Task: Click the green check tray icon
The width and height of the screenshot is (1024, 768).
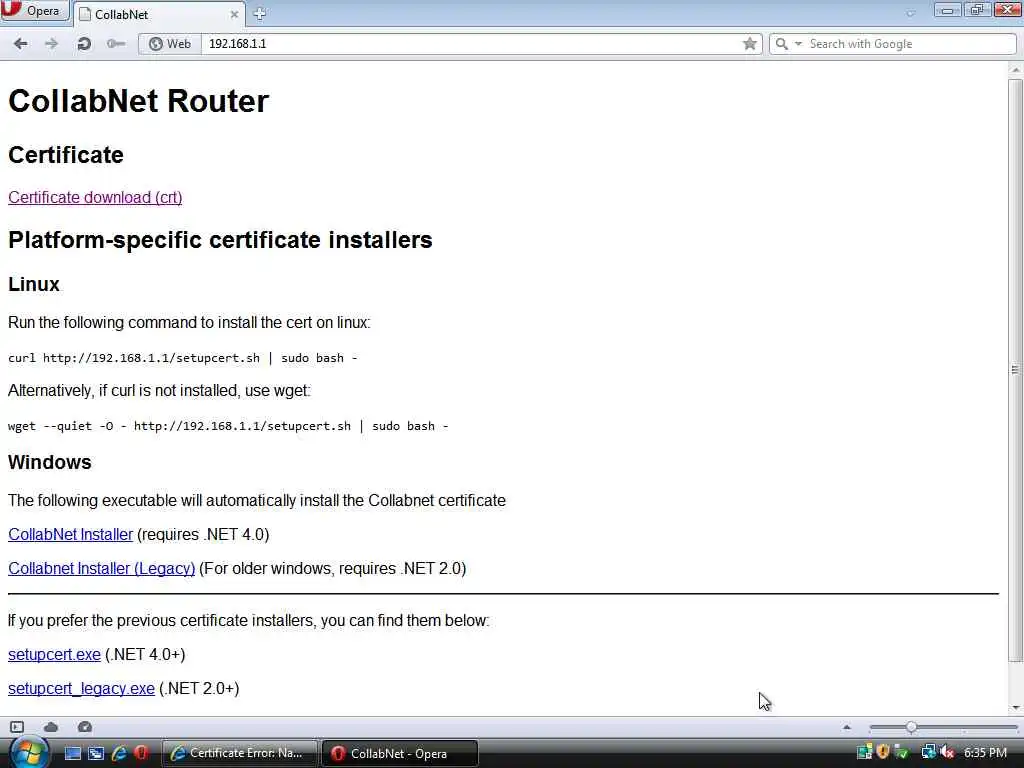Action: tap(902, 752)
